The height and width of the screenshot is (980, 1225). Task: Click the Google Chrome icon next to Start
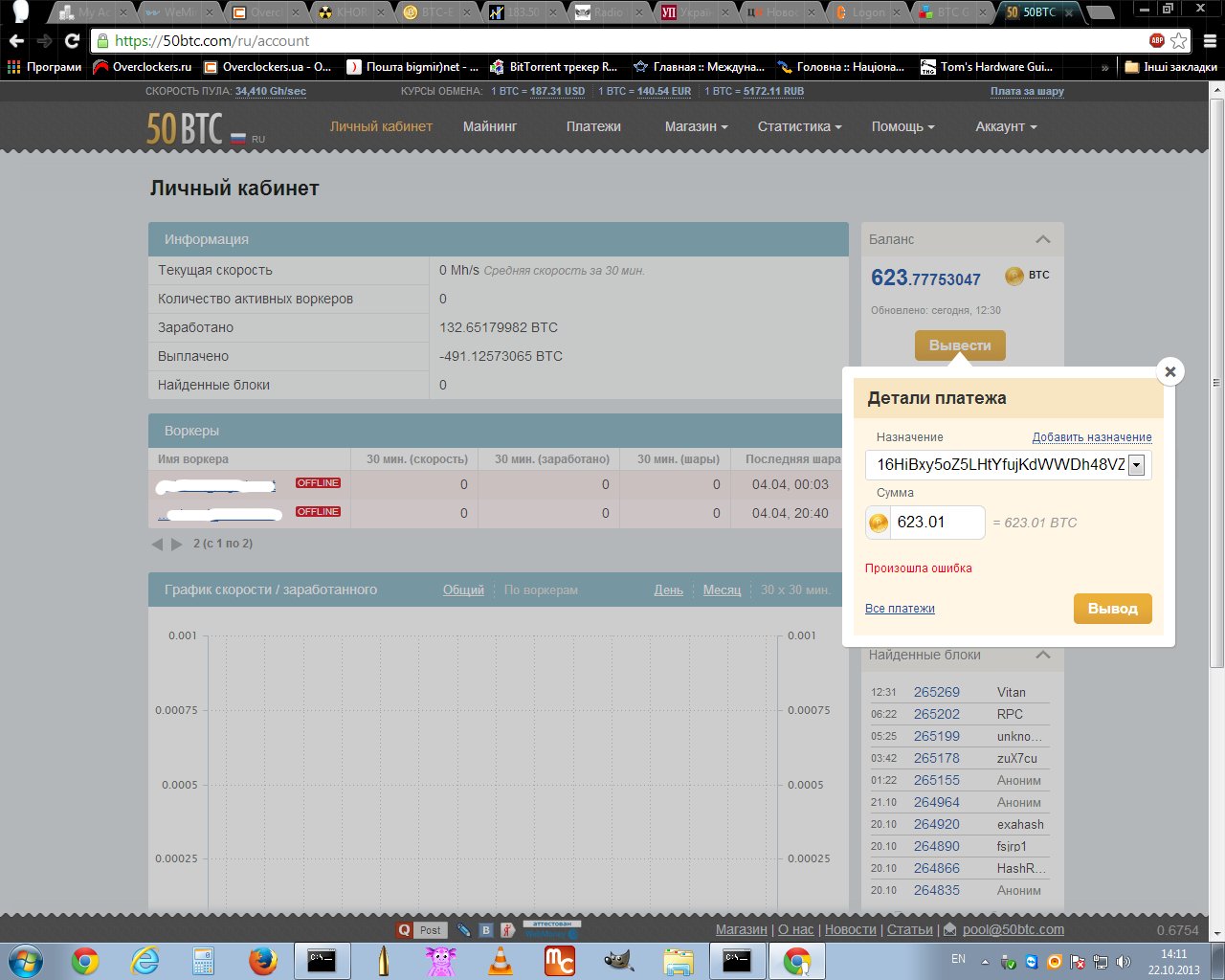click(x=85, y=960)
